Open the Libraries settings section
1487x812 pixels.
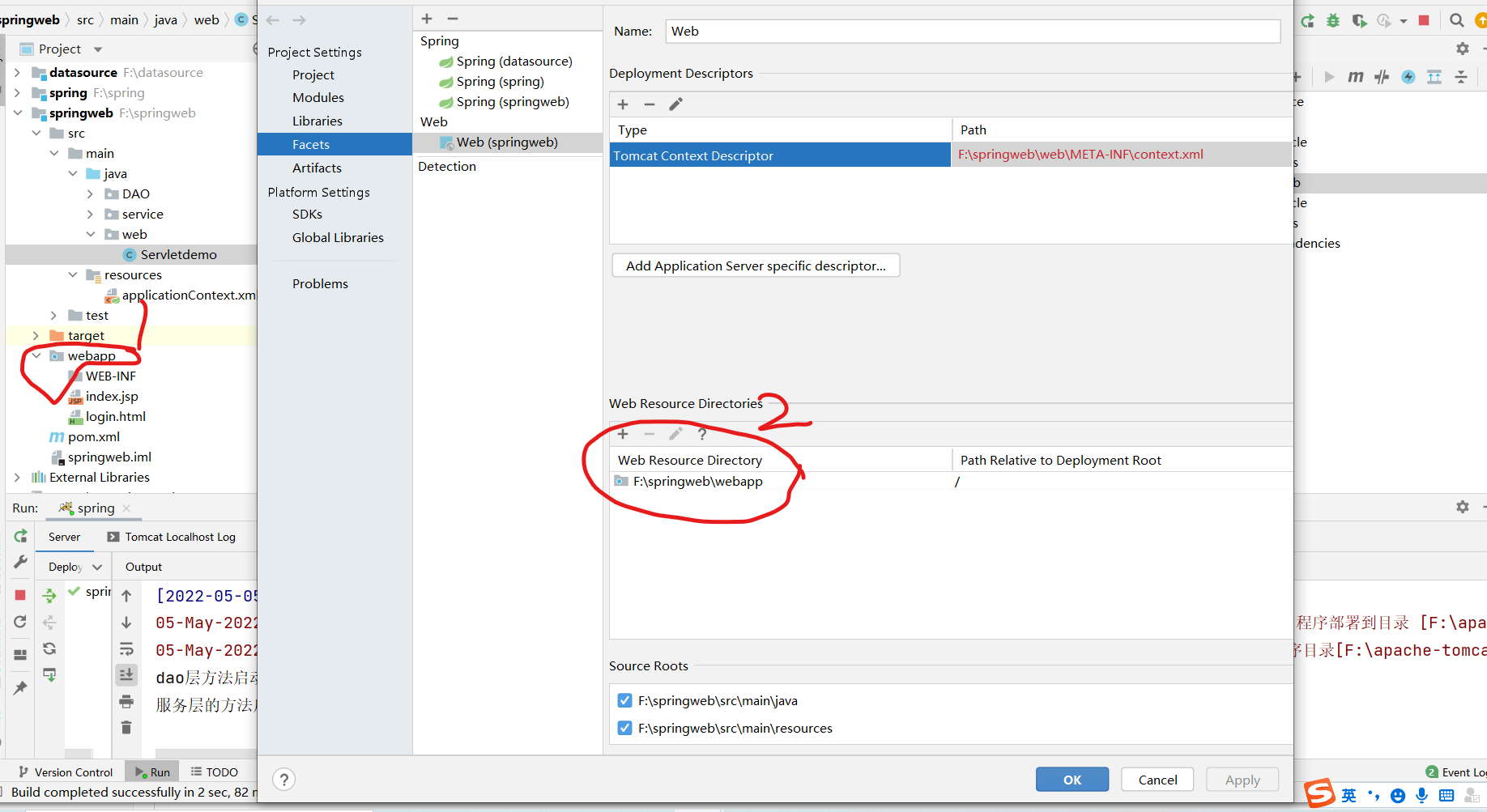(x=317, y=121)
